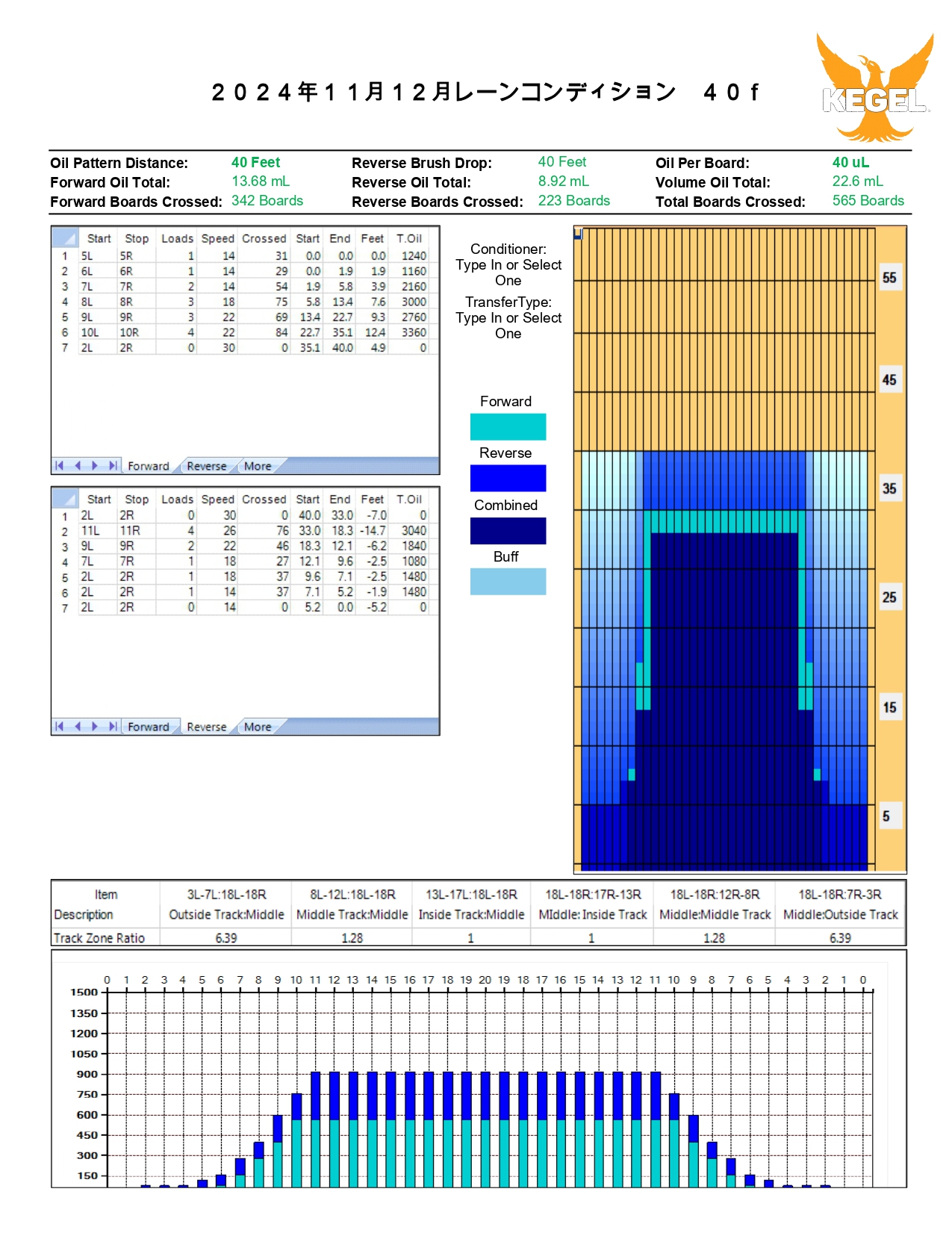Select the T.Oil column header in upper table
This screenshot has height=1233, width=952.
click(x=409, y=238)
